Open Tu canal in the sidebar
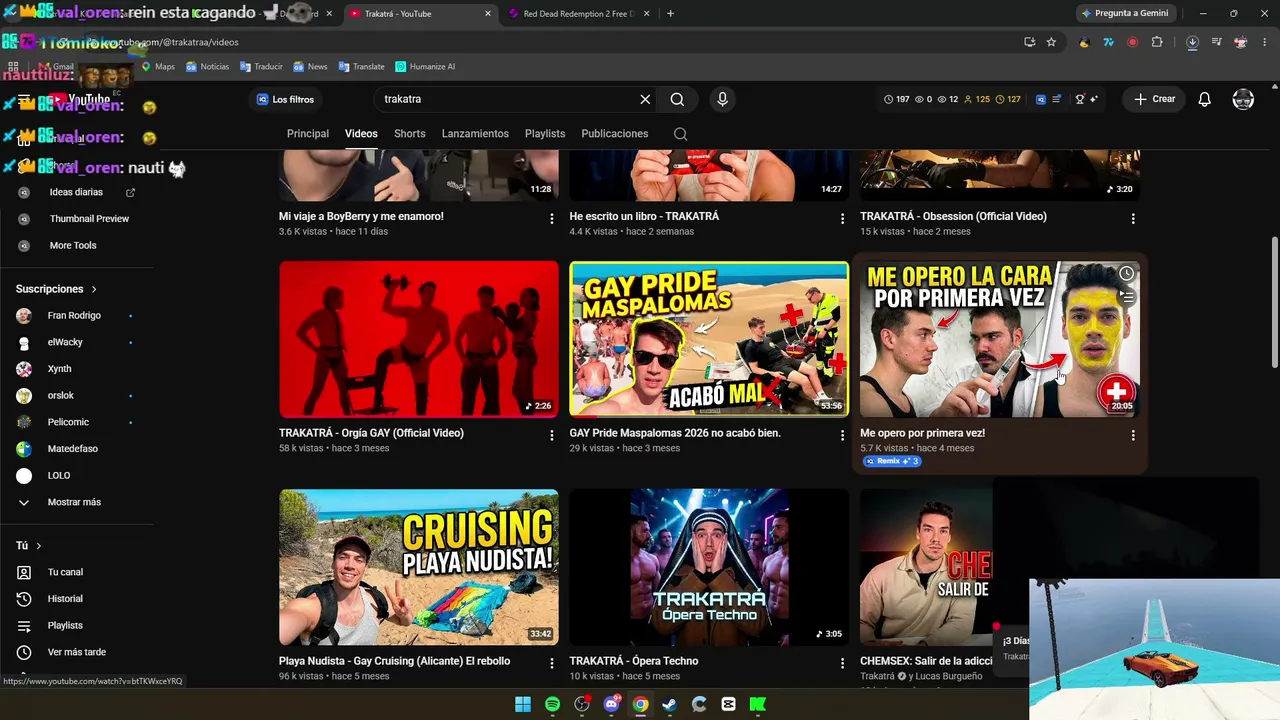This screenshot has width=1280, height=720. tap(65, 572)
